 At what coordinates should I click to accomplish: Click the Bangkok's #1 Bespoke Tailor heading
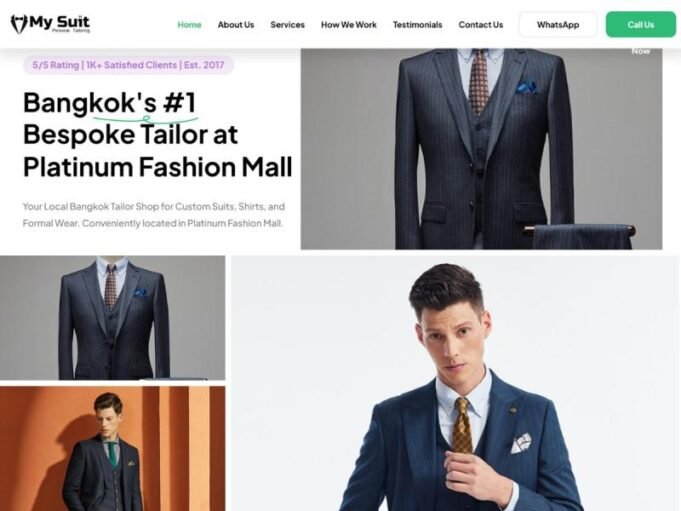(x=158, y=135)
